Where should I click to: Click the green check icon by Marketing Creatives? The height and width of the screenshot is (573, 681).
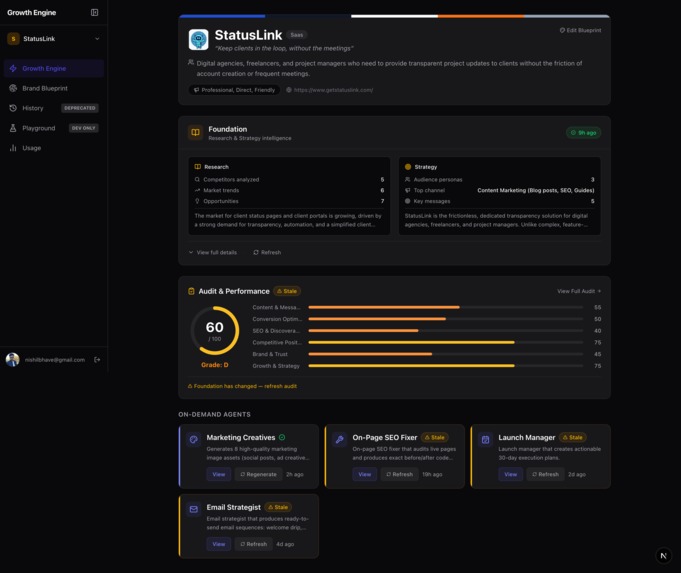(282, 437)
